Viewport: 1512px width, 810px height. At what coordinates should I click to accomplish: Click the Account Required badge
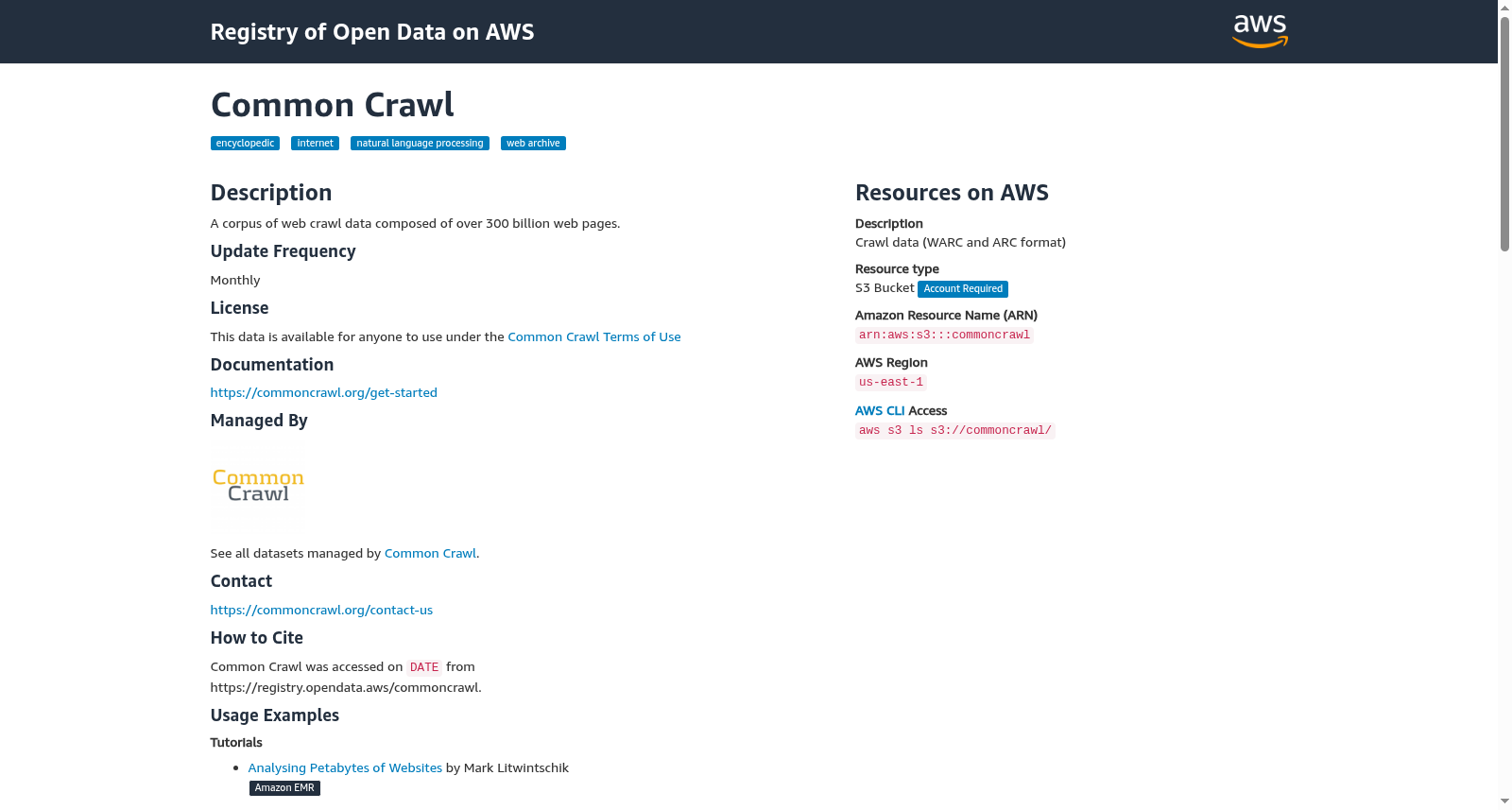click(963, 289)
